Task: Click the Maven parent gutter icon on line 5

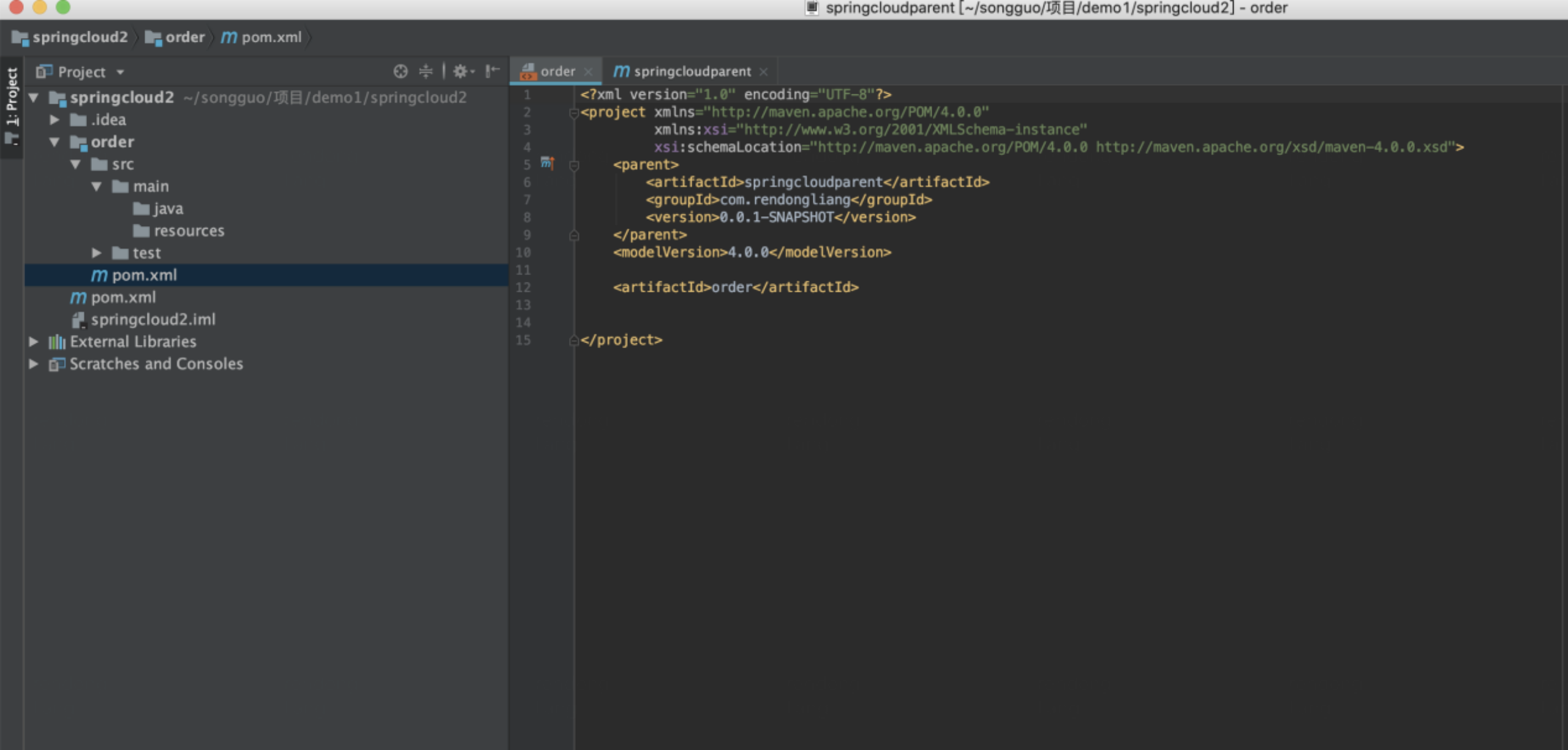Action: tap(547, 163)
